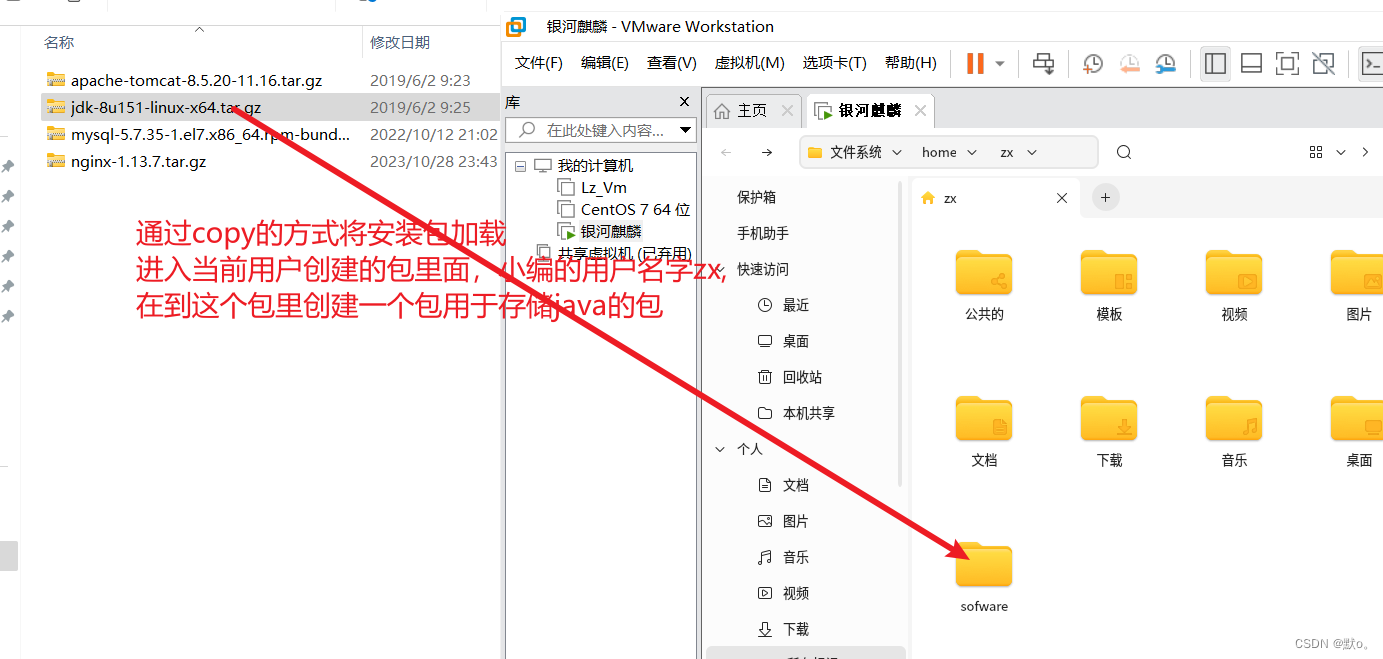The width and height of the screenshot is (1383, 659).
Task: Close the 银河麒麟 VM tab
Action: (x=921, y=111)
